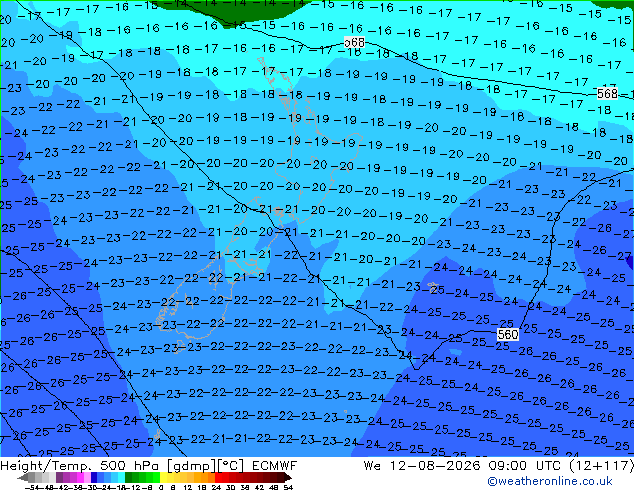Screen dimensions: 634x490
Task: Click the 'Height/Temp.' title text
Action: pos(46,466)
